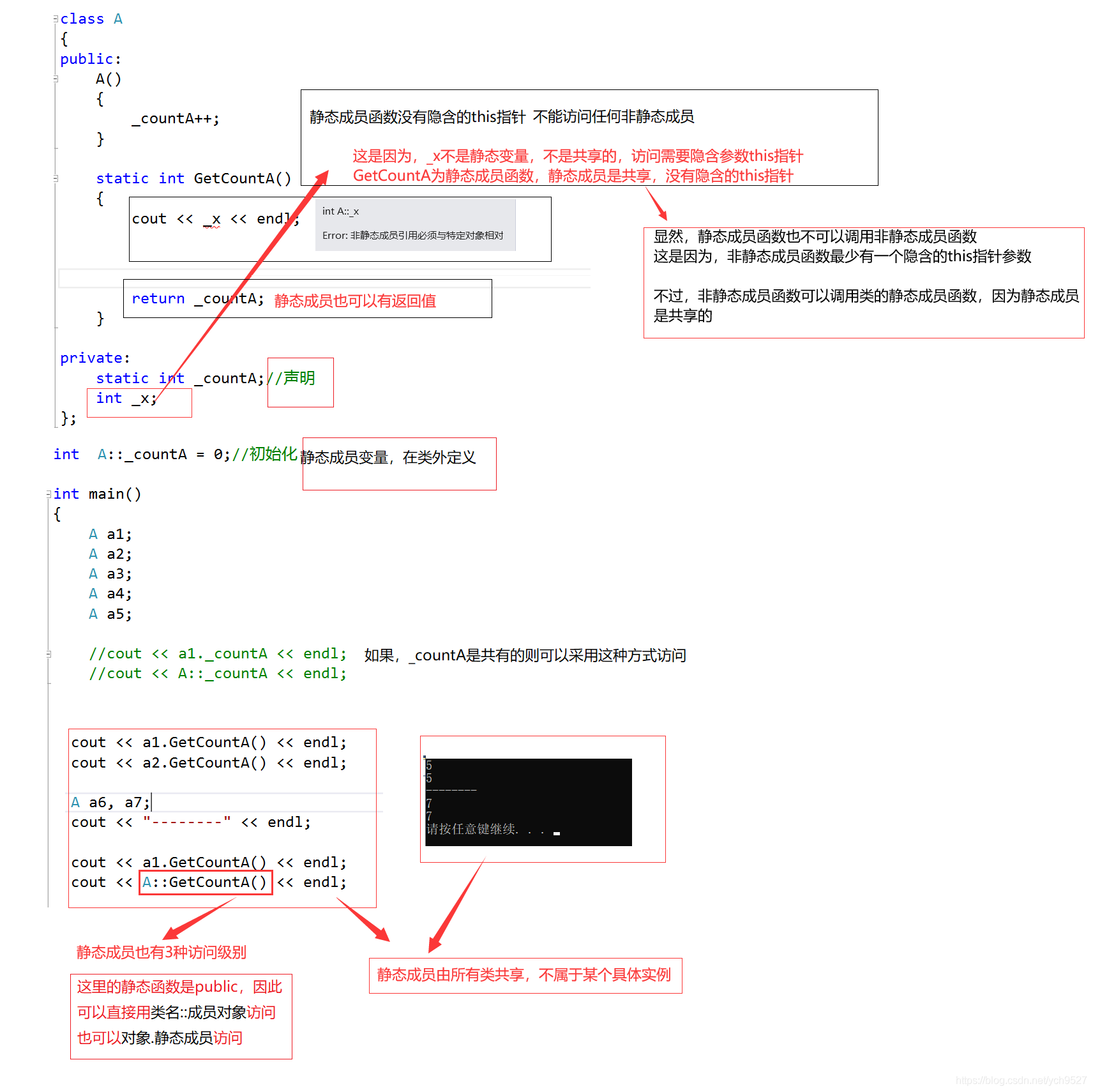Click the 'return _countA;' statement
The height and width of the screenshot is (1092, 1093).
(x=198, y=299)
